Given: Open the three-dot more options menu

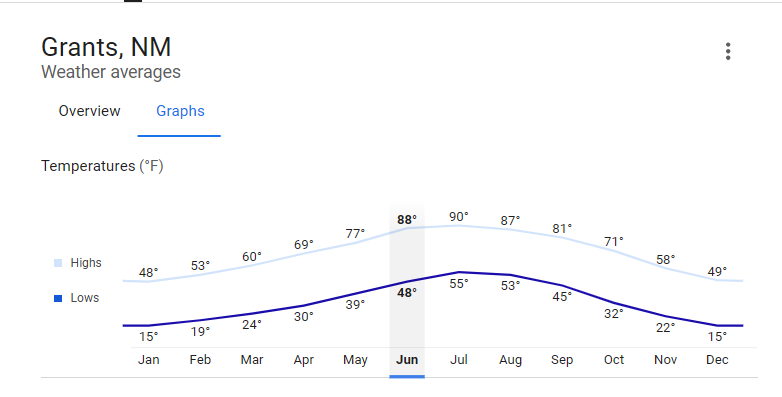Looking at the screenshot, I should click(x=728, y=51).
